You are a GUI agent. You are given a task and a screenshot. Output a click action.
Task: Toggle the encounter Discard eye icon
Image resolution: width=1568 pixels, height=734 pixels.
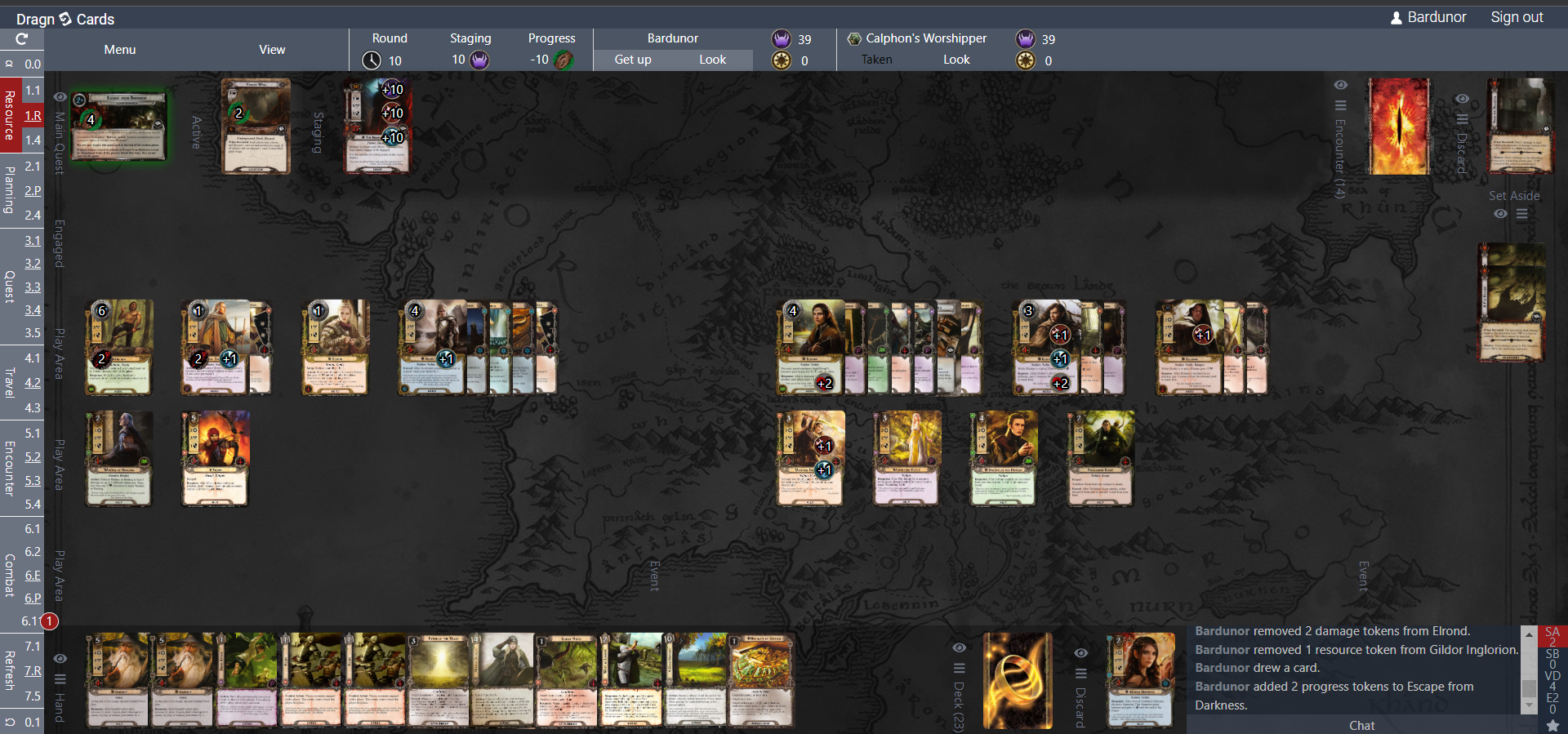(x=1462, y=99)
